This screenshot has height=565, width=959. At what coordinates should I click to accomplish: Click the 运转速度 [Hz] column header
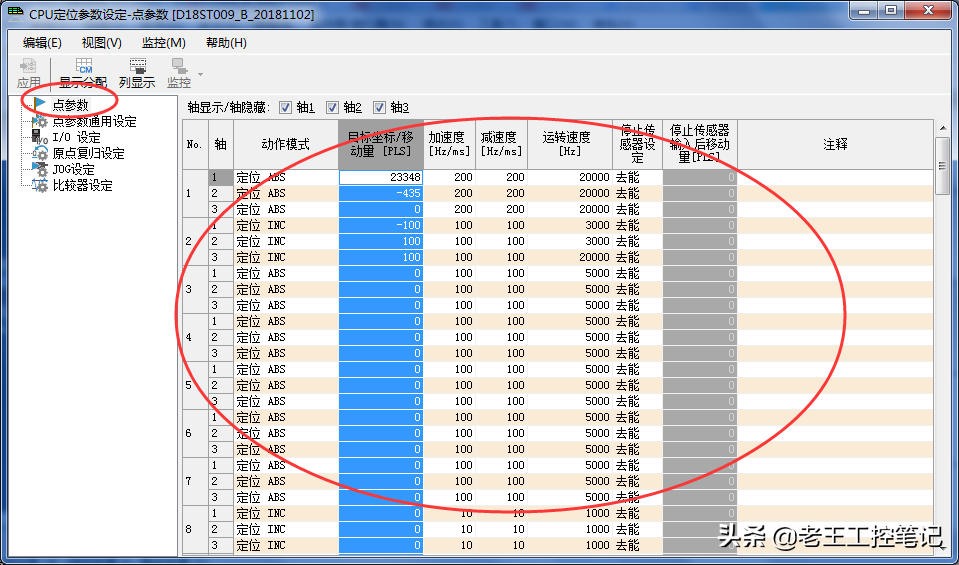pos(569,144)
